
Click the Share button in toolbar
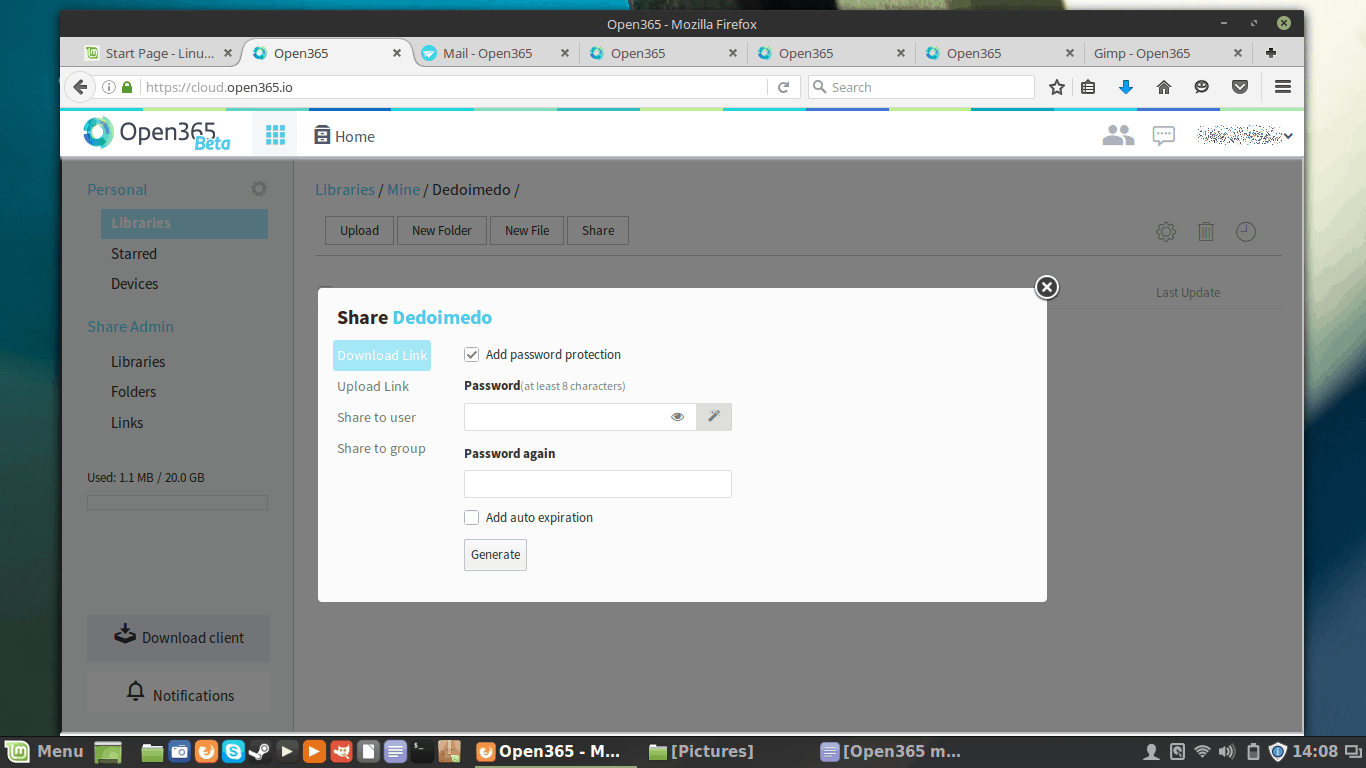coord(598,230)
